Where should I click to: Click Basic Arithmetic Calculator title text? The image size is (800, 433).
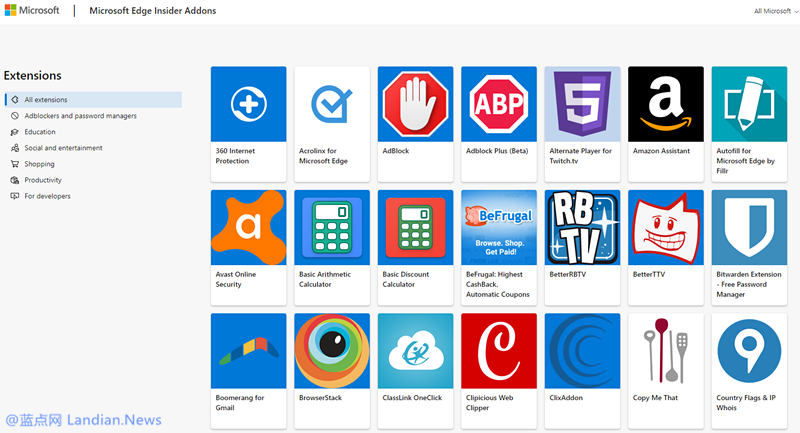(325, 279)
